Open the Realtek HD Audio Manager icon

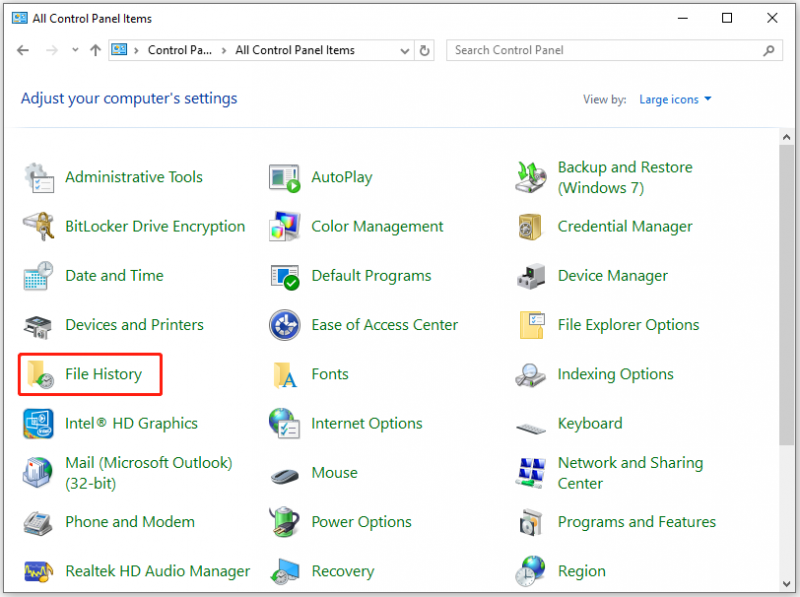click(38, 571)
